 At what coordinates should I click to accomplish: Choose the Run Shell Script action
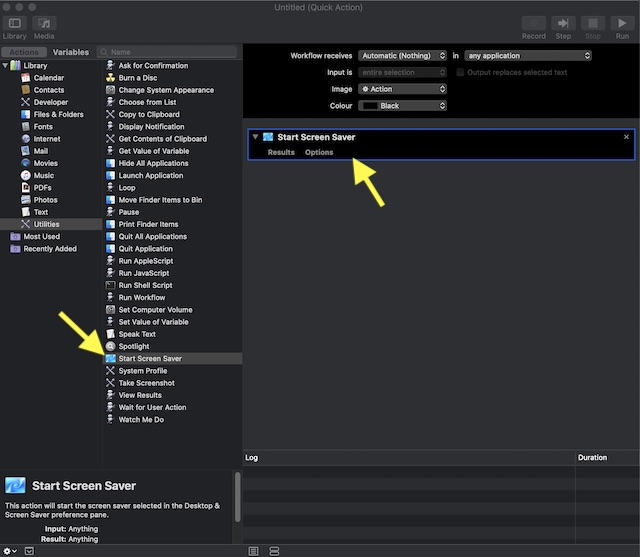tap(145, 285)
